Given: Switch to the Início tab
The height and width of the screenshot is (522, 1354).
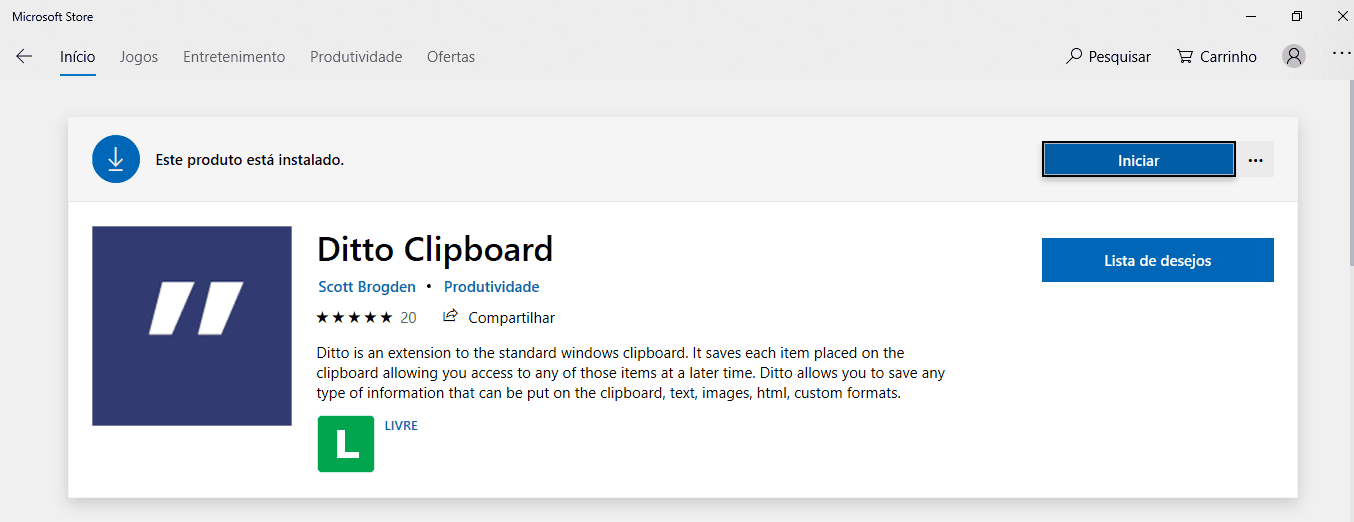Looking at the screenshot, I should coord(77,57).
